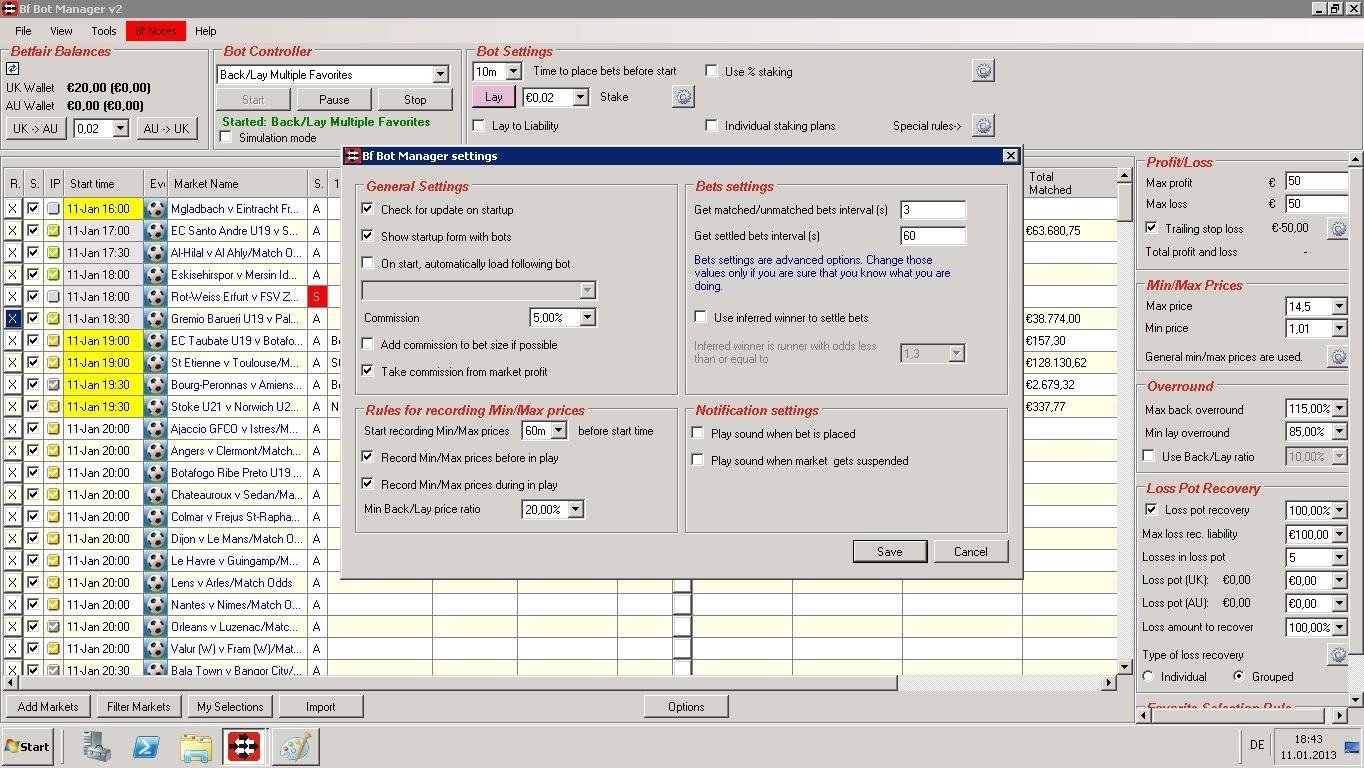The image size is (1364, 768).
Task: Open Special rules gear icon
Action: click(983, 126)
